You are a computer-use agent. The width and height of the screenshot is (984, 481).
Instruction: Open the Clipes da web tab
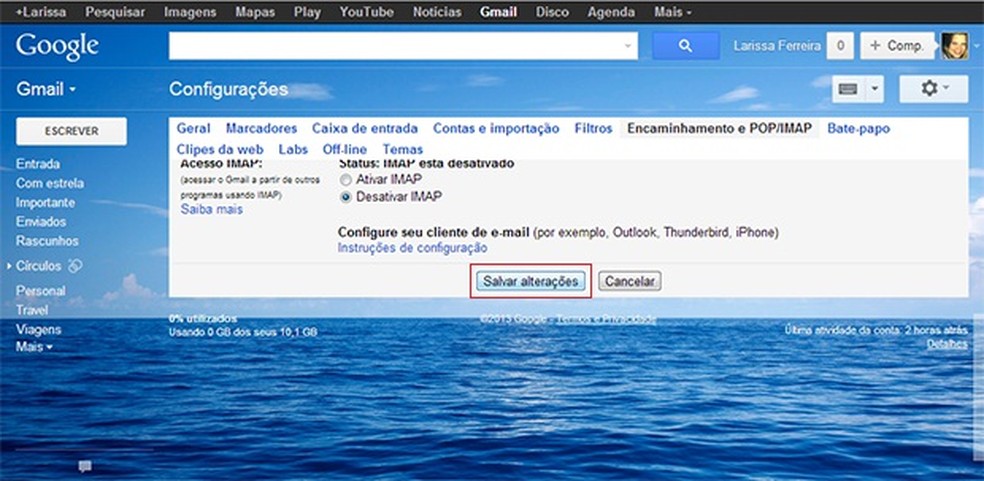coord(220,149)
